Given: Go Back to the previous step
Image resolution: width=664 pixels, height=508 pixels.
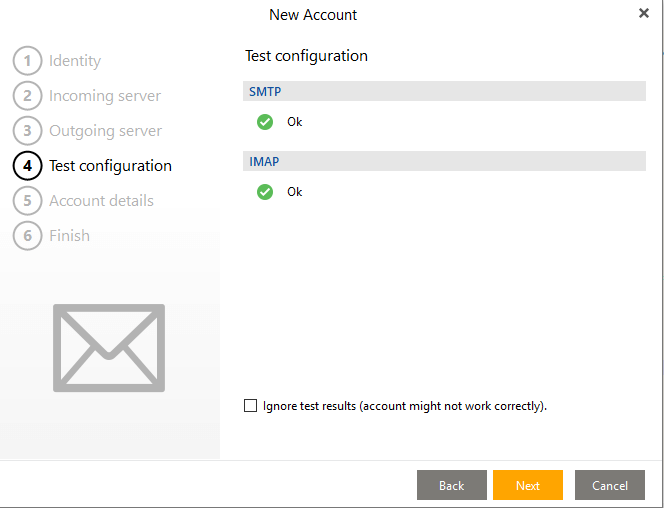Looking at the screenshot, I should pyautogui.click(x=452, y=485).
